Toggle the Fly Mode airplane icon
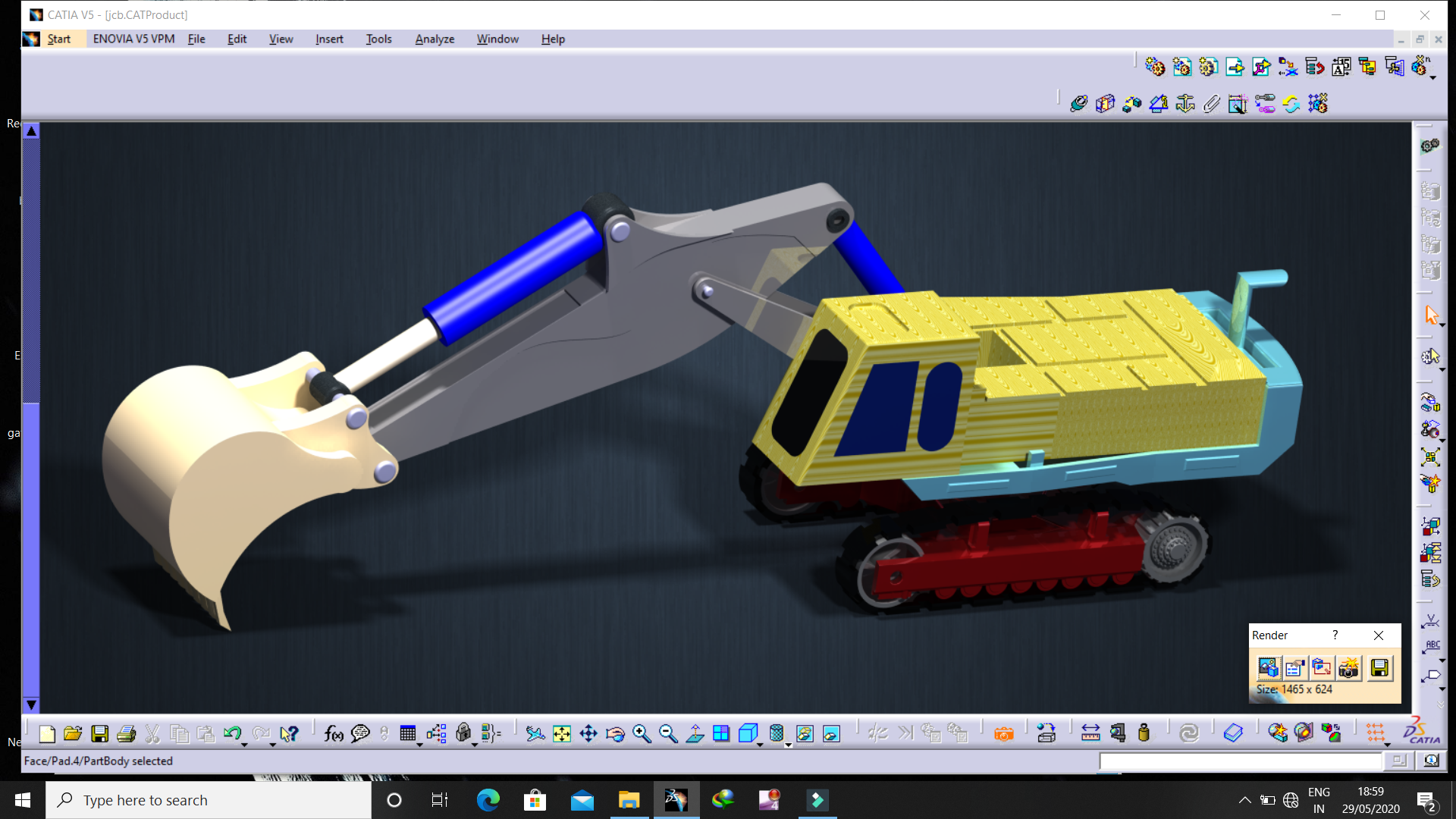 point(535,733)
